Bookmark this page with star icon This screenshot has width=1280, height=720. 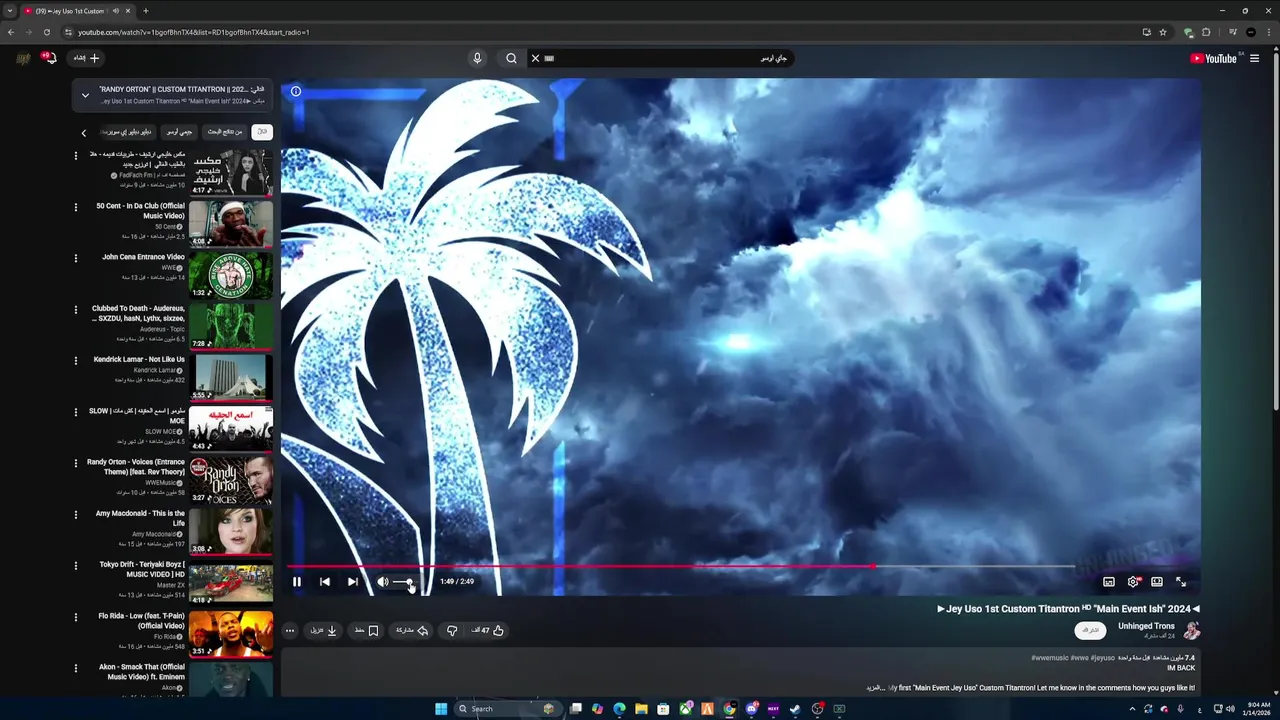pos(1163,32)
